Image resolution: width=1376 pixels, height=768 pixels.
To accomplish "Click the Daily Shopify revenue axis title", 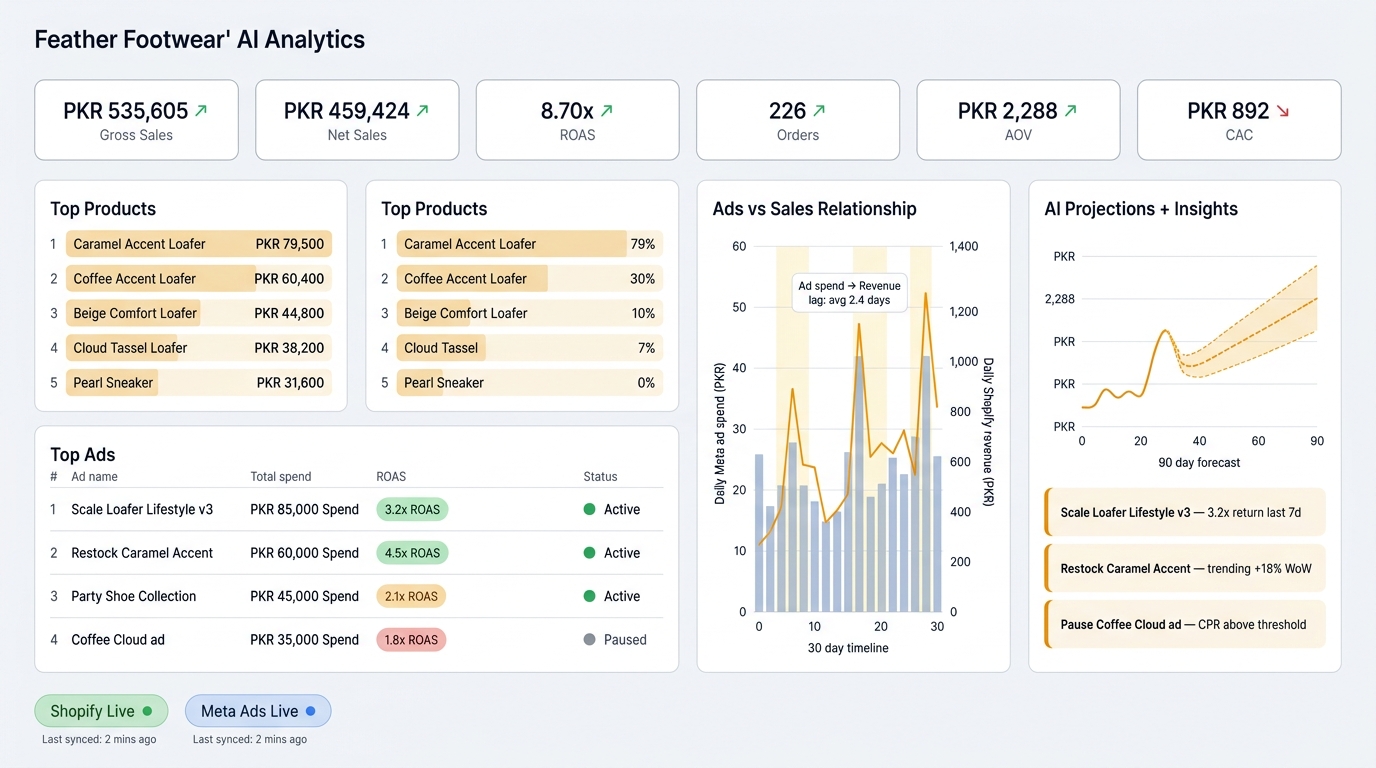I will click(989, 432).
